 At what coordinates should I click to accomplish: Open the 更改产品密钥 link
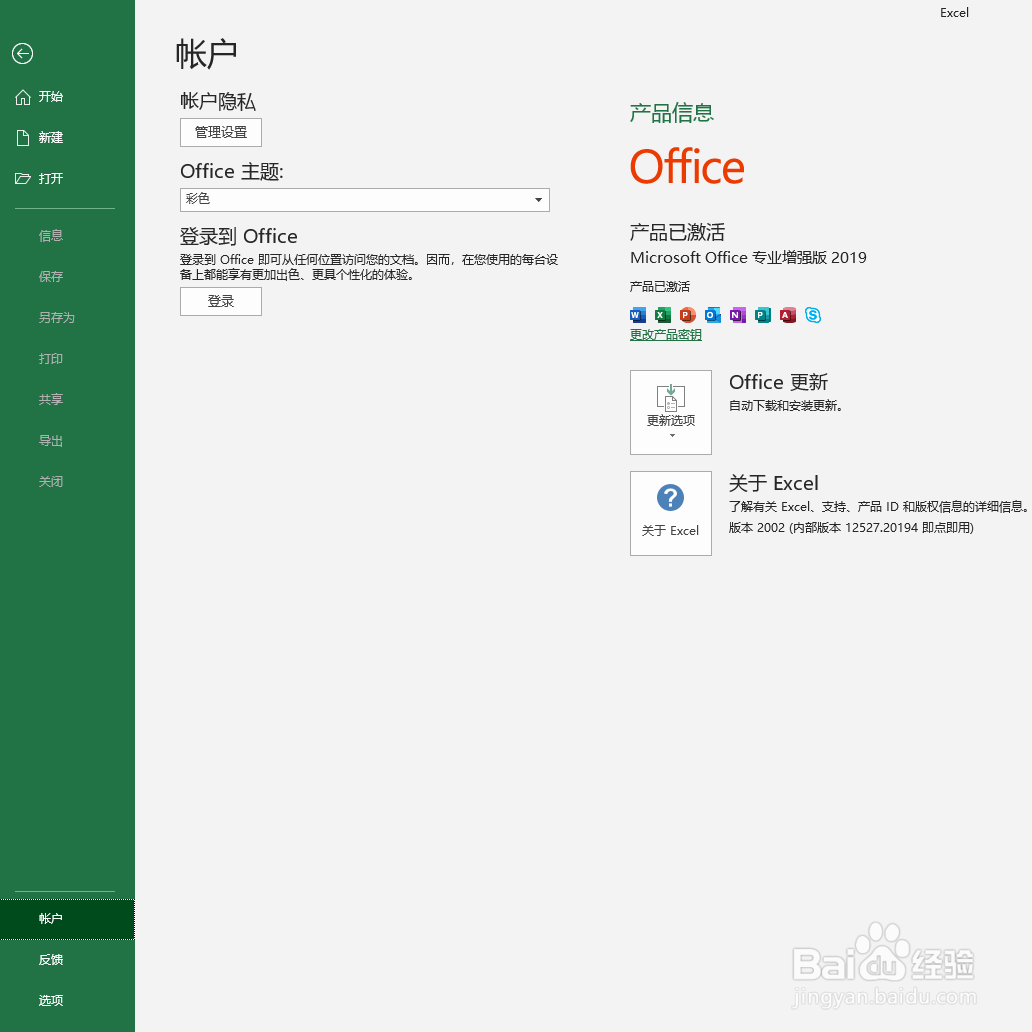coord(665,335)
